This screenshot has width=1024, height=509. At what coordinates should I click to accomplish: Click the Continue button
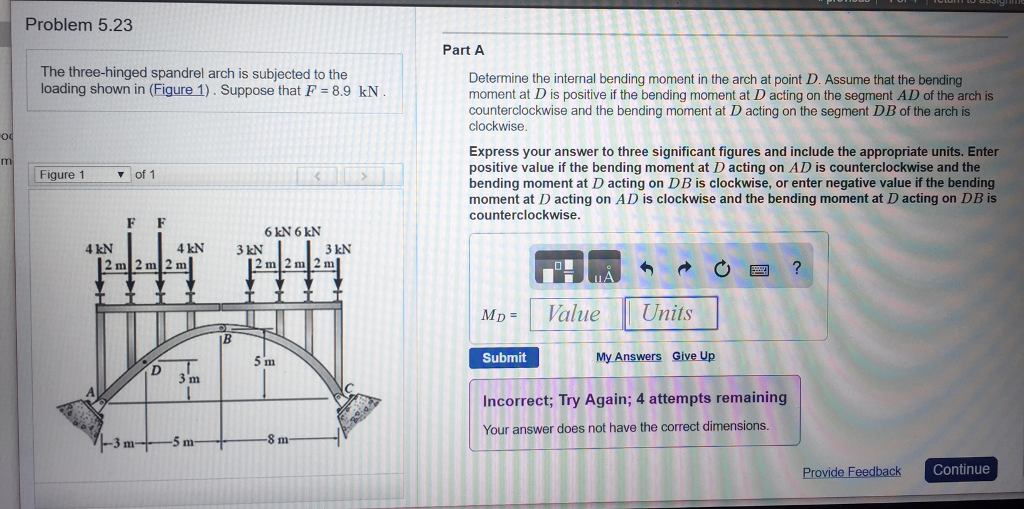(961, 469)
